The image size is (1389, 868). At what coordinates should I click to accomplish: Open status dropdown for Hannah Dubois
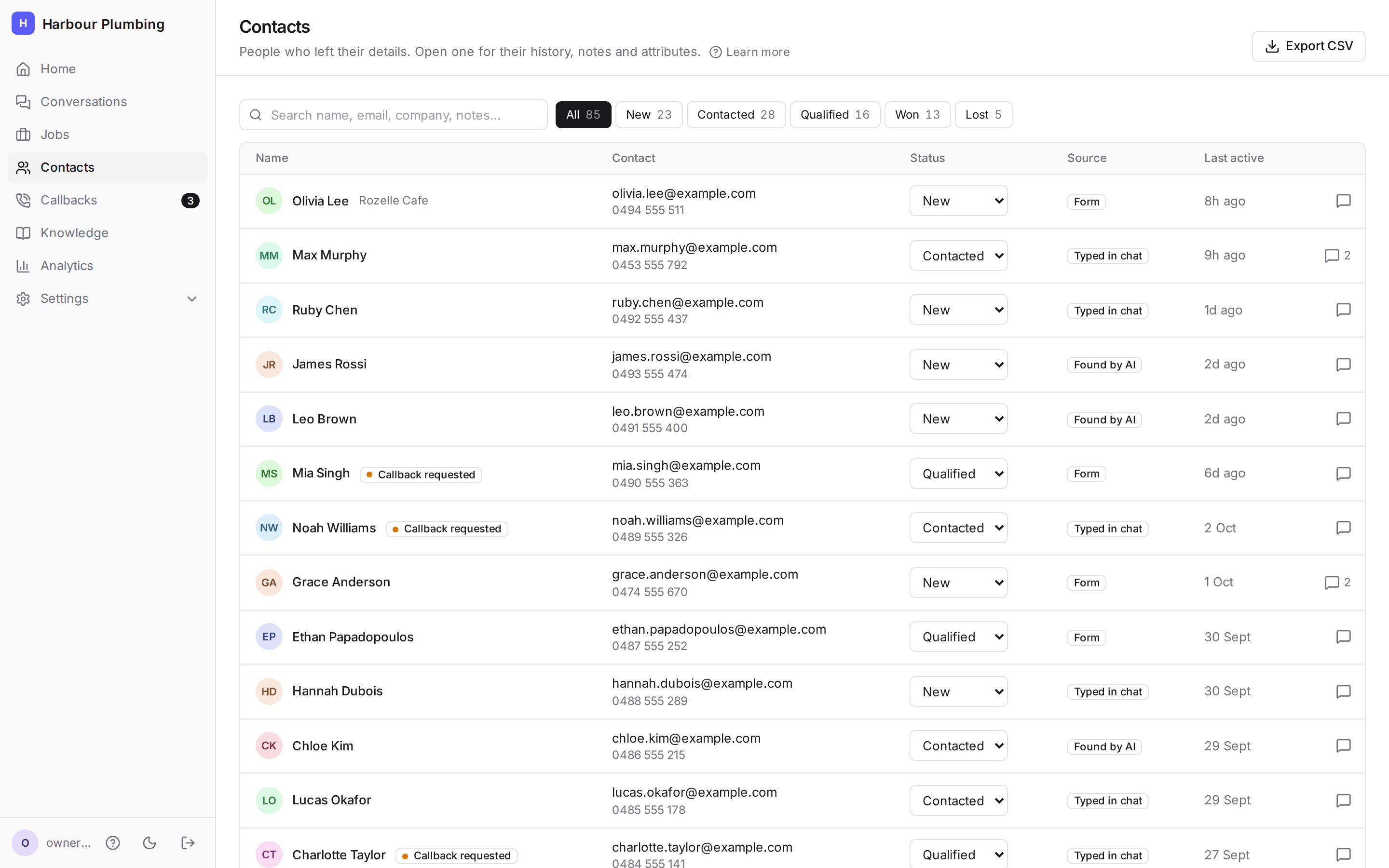958,692
